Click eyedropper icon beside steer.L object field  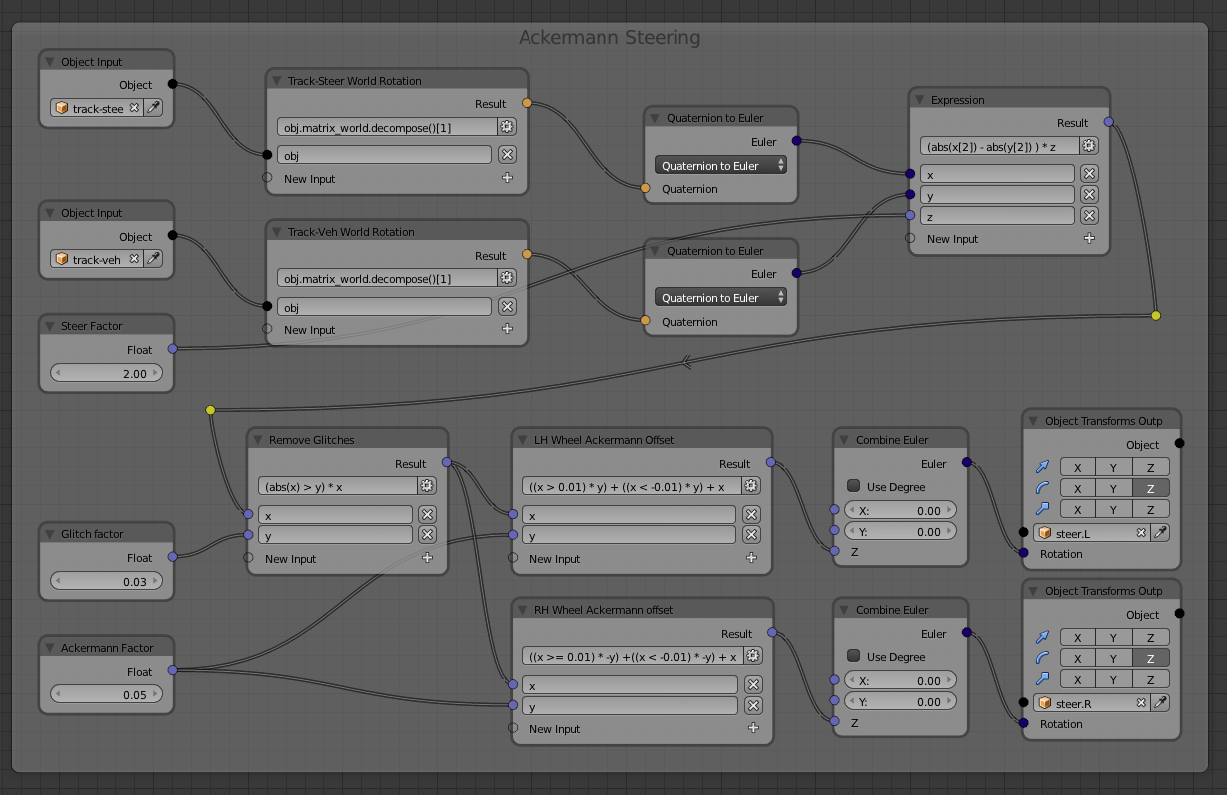[x=1160, y=533]
